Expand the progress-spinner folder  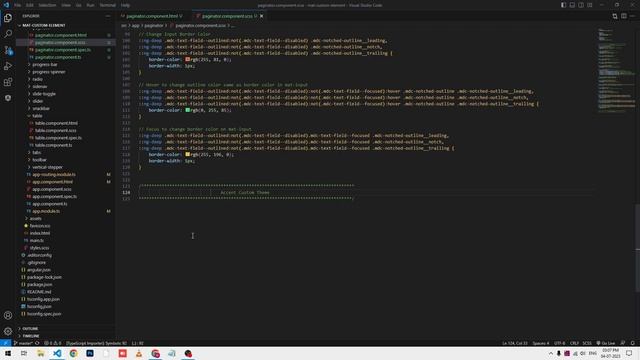click(x=49, y=72)
